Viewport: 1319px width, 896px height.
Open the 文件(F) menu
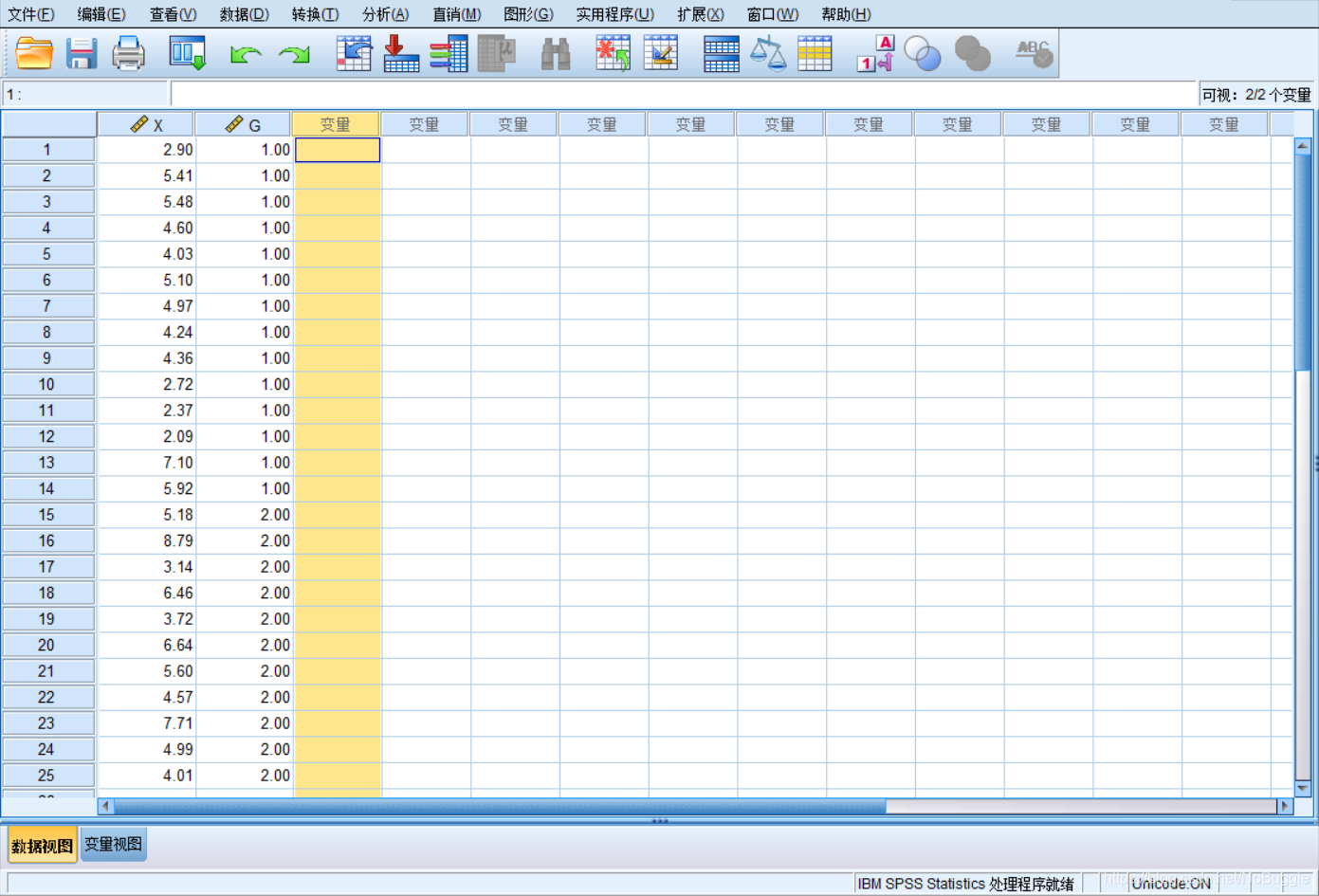tap(31, 14)
